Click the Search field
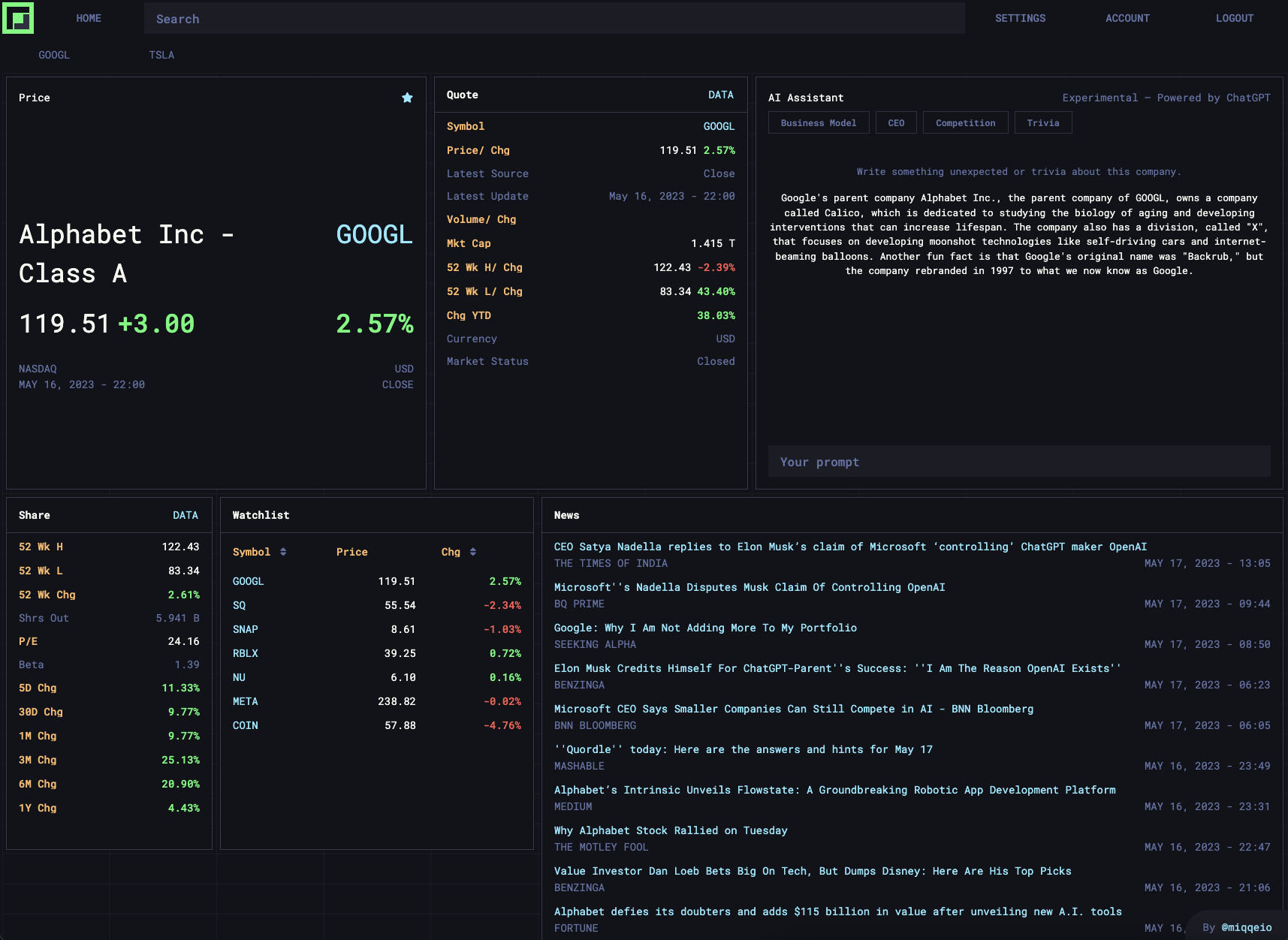Screen dimensions: 1288x940 [554, 18]
